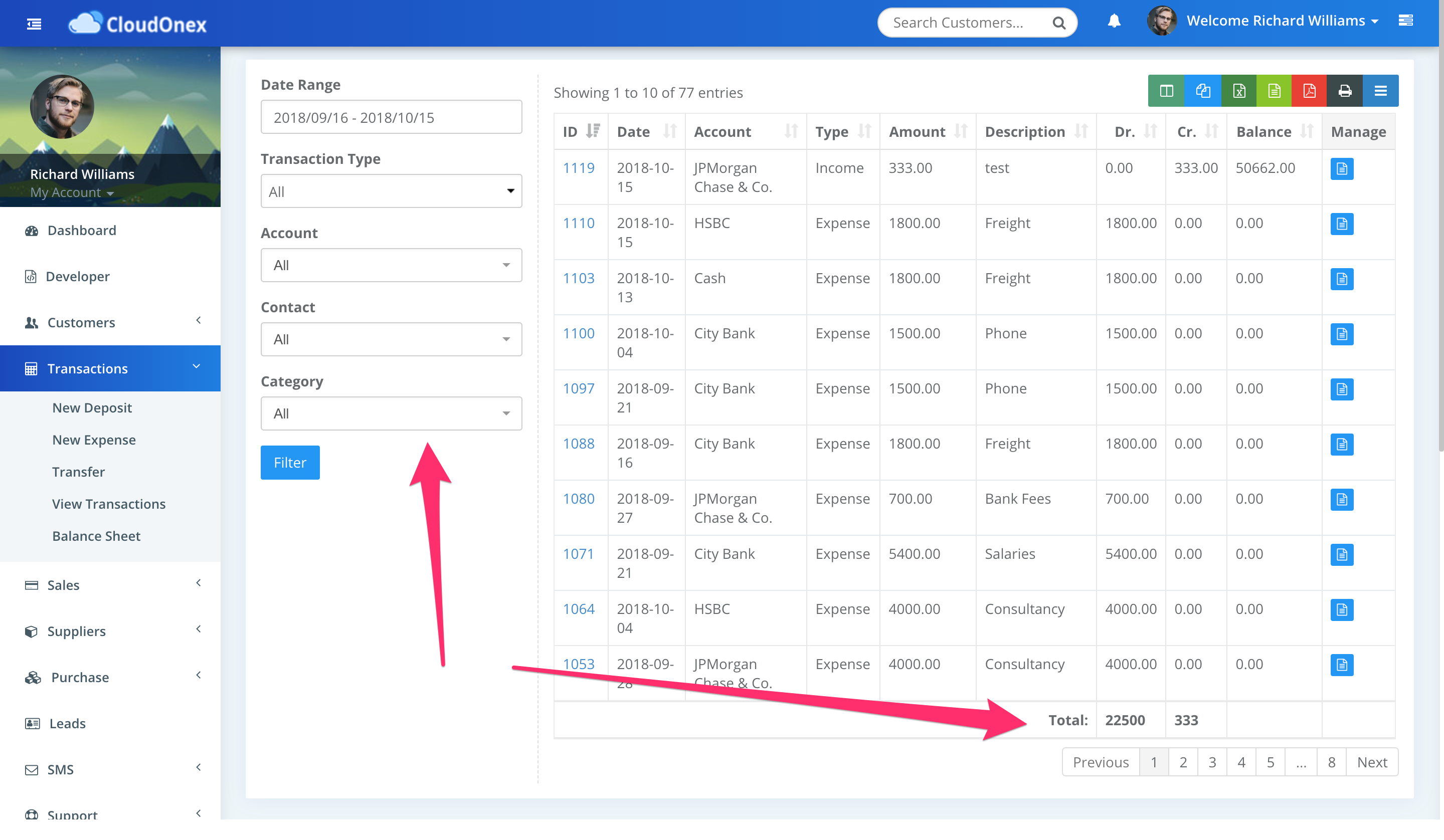Click the copy table button
The width and height of the screenshot is (1444, 840).
pos(1203,91)
